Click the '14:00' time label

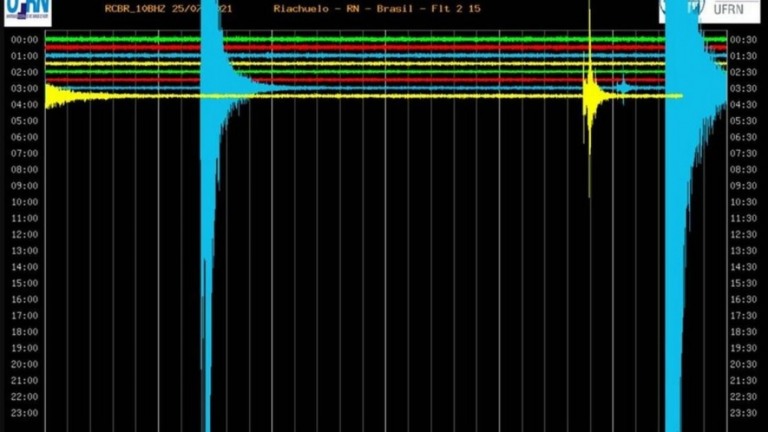pyautogui.click(x=24, y=267)
